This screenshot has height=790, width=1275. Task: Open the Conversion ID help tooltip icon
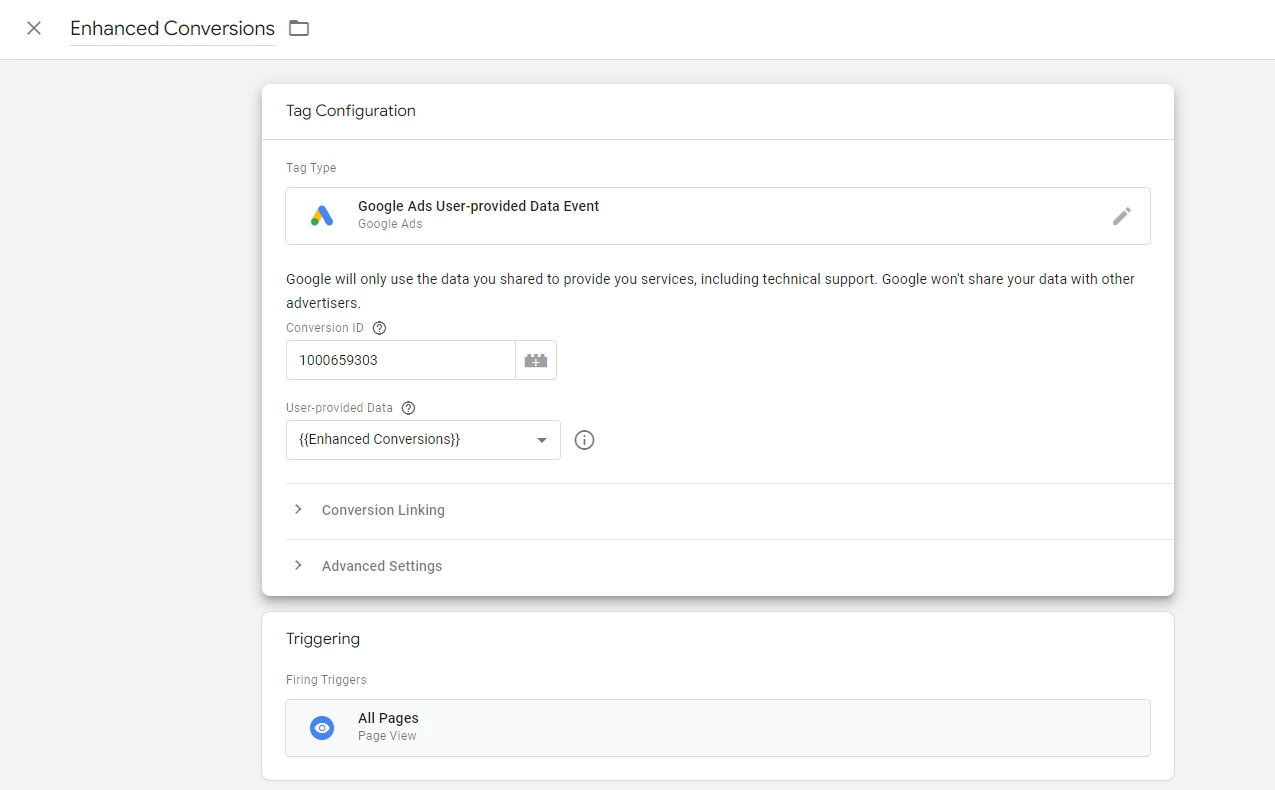[x=379, y=328]
